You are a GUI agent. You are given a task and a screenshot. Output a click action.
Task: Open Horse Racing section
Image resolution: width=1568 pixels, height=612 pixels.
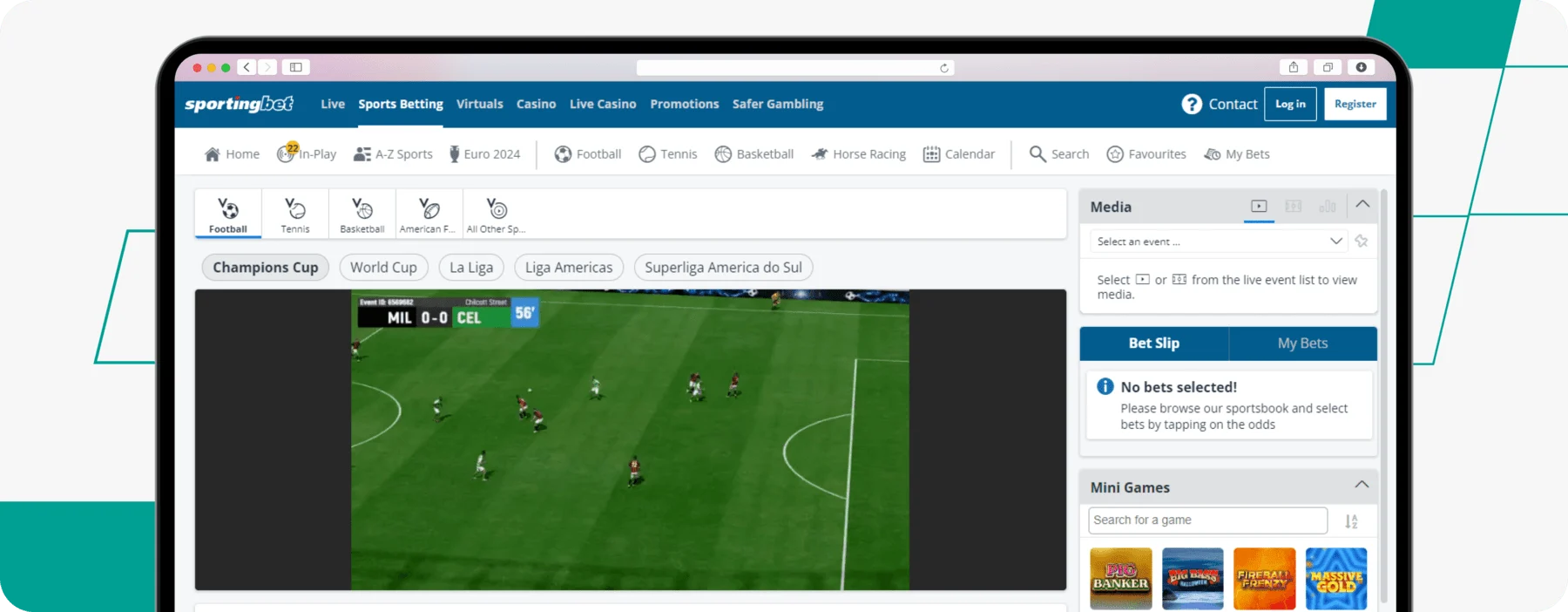(x=859, y=154)
